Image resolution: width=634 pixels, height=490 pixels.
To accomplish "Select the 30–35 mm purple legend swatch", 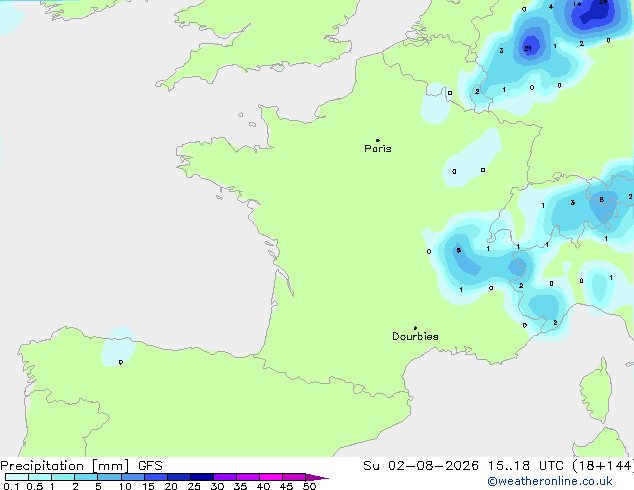I will tap(225, 477).
